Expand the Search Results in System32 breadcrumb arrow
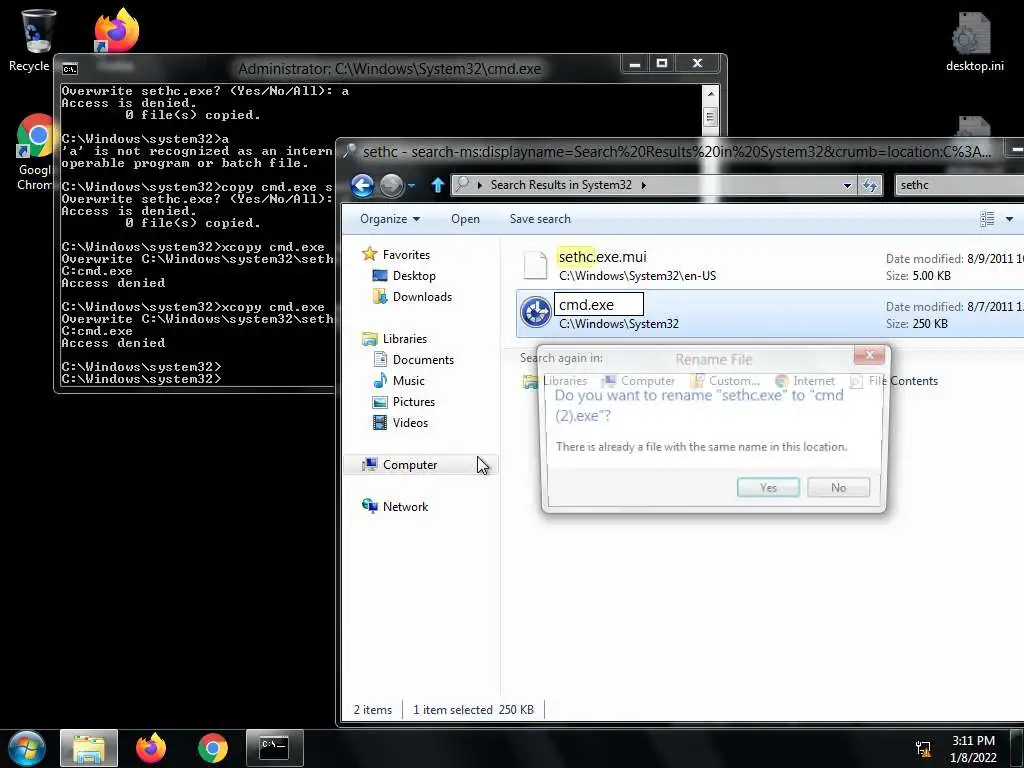Screen dimensions: 1024x768 pyautogui.click(x=643, y=185)
